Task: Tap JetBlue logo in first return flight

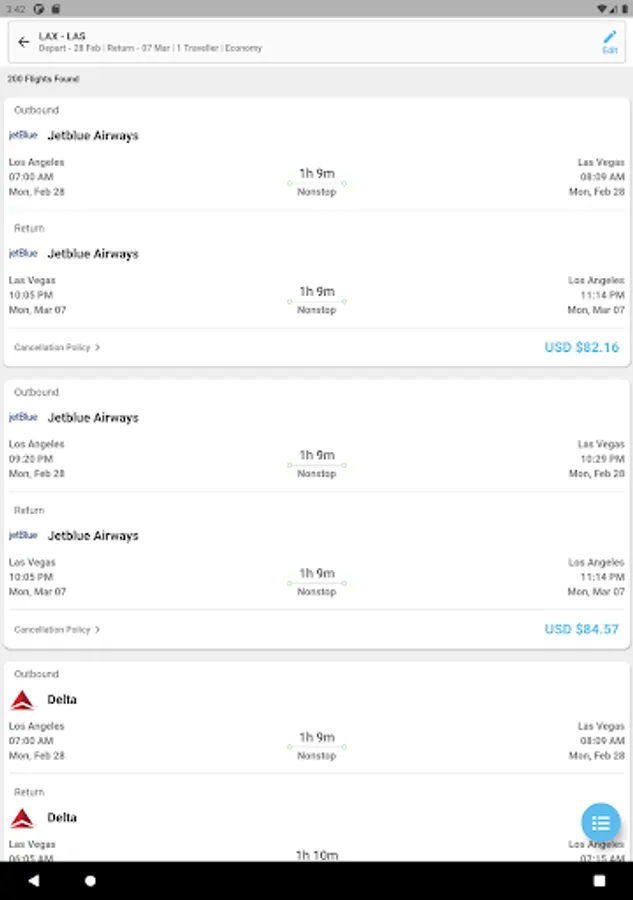Action: [x=23, y=253]
